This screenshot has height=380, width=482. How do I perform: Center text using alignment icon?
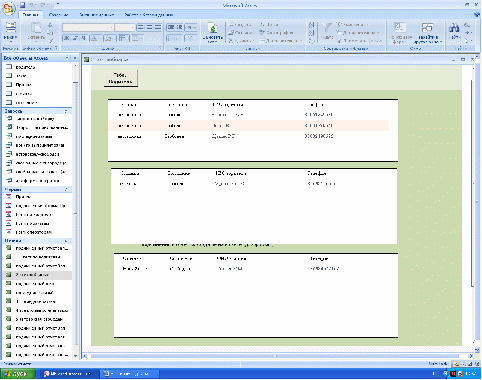149,27
